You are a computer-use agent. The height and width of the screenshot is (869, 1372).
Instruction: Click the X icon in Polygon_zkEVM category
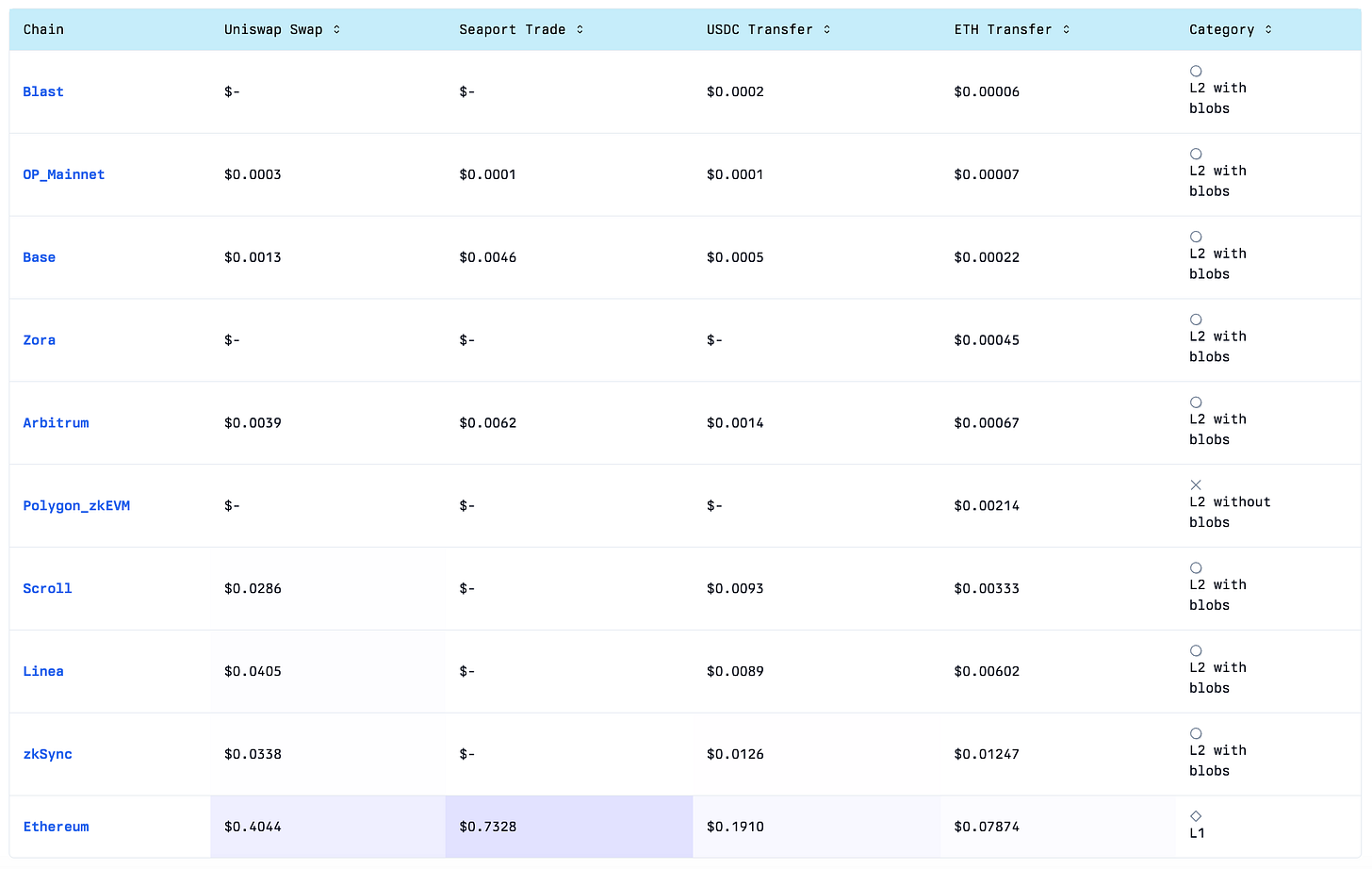(x=1196, y=485)
